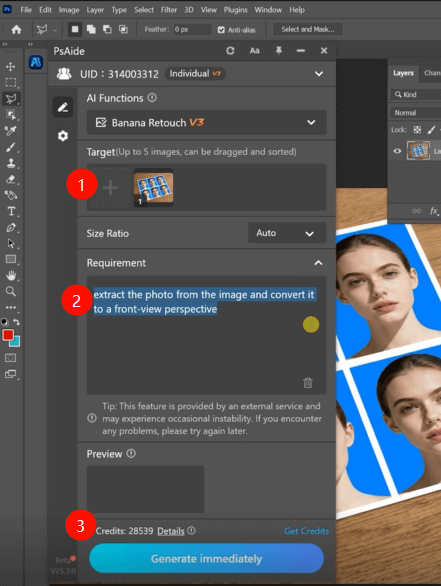Viewport: 441px width, 586px height.
Task: Choose Subtract from Selection mode
Action: click(107, 30)
